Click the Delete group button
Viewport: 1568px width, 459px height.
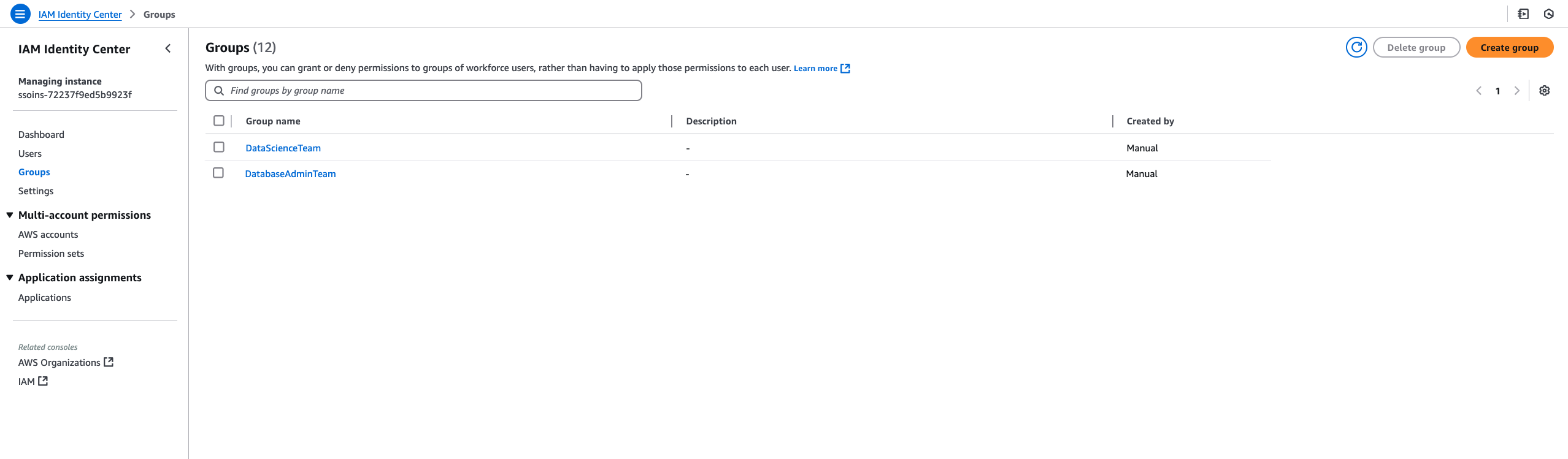pos(1416,47)
